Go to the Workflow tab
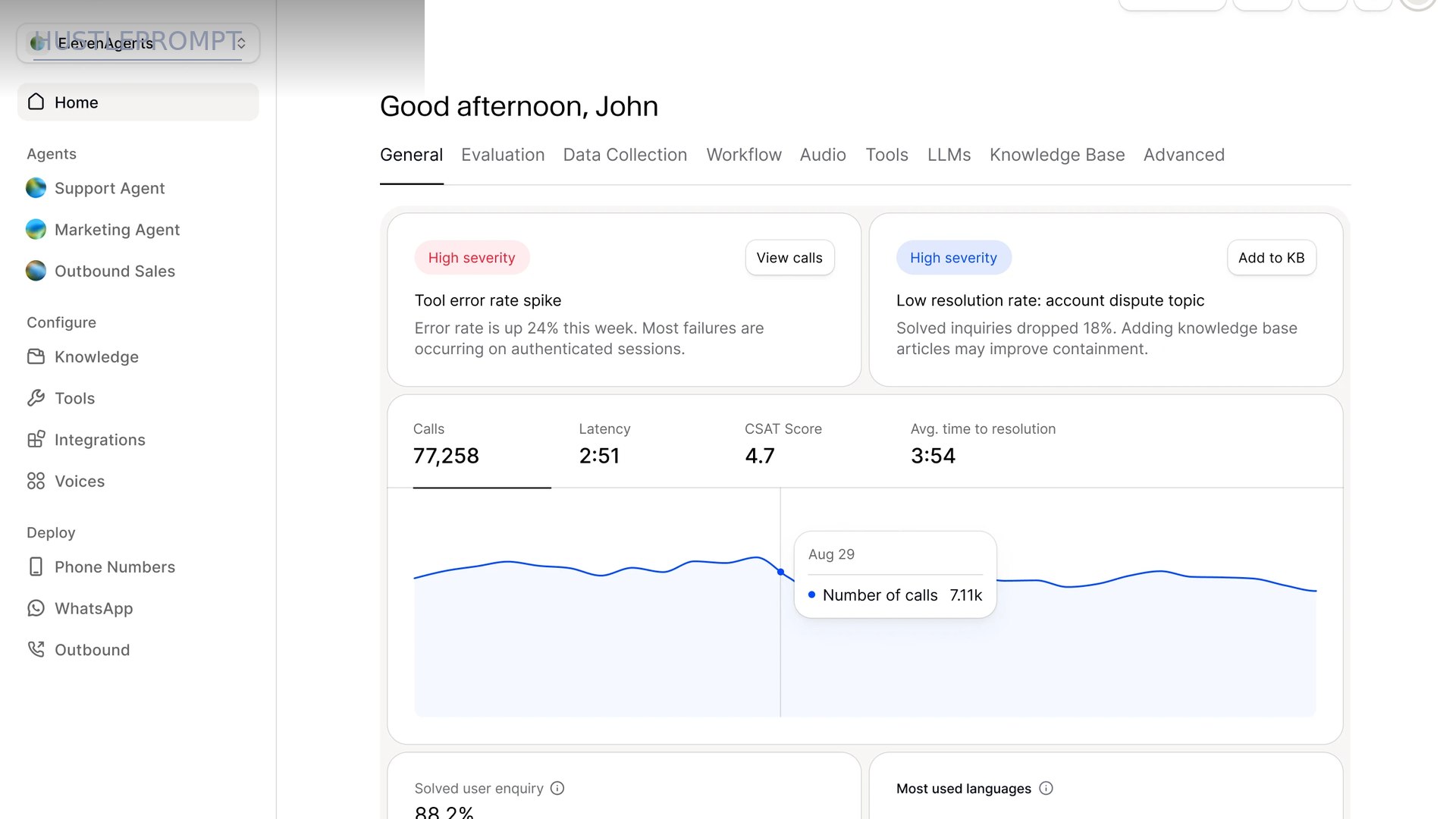This screenshot has width=1456, height=819. (744, 155)
